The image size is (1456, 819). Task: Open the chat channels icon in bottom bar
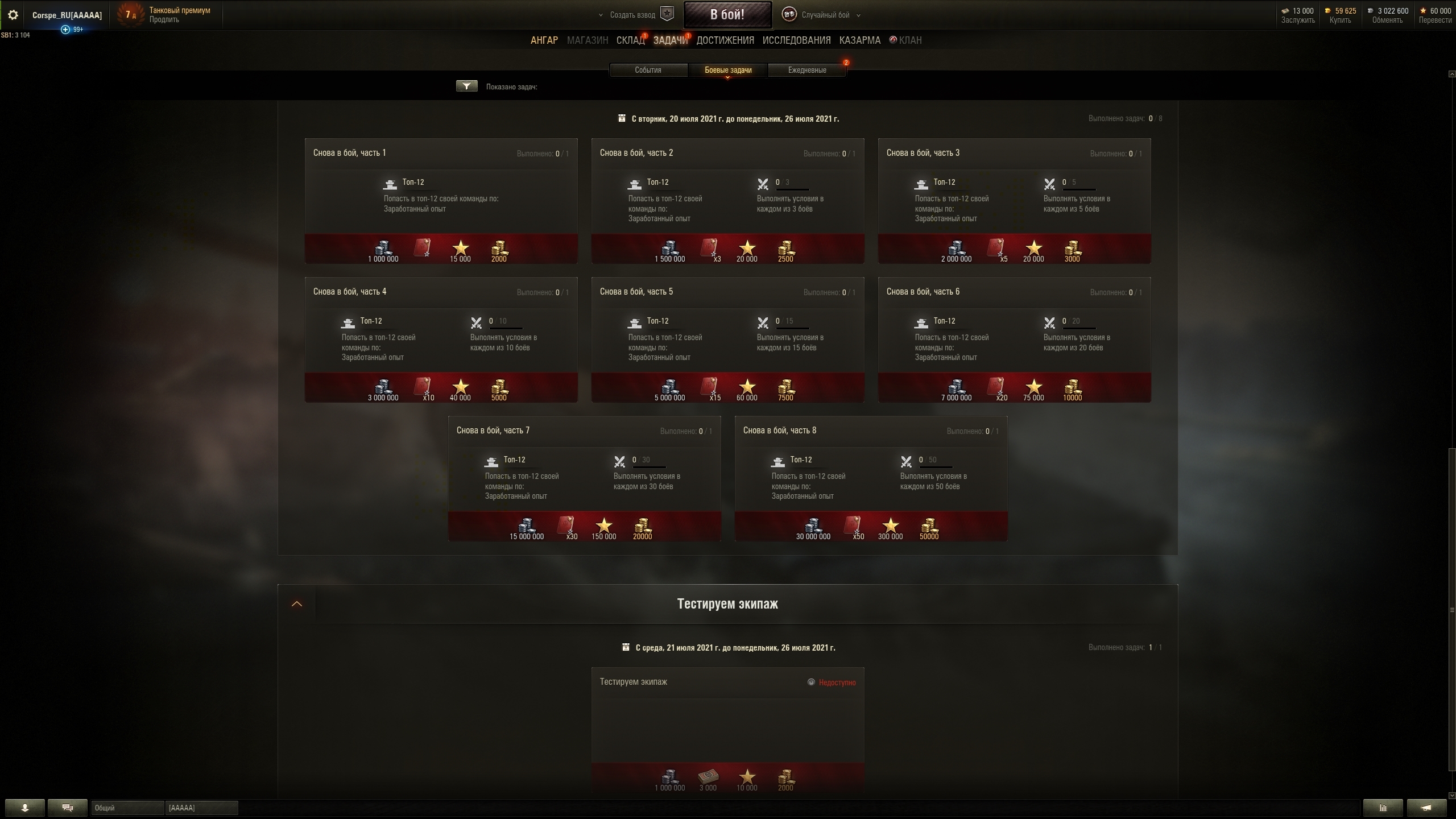(x=67, y=808)
